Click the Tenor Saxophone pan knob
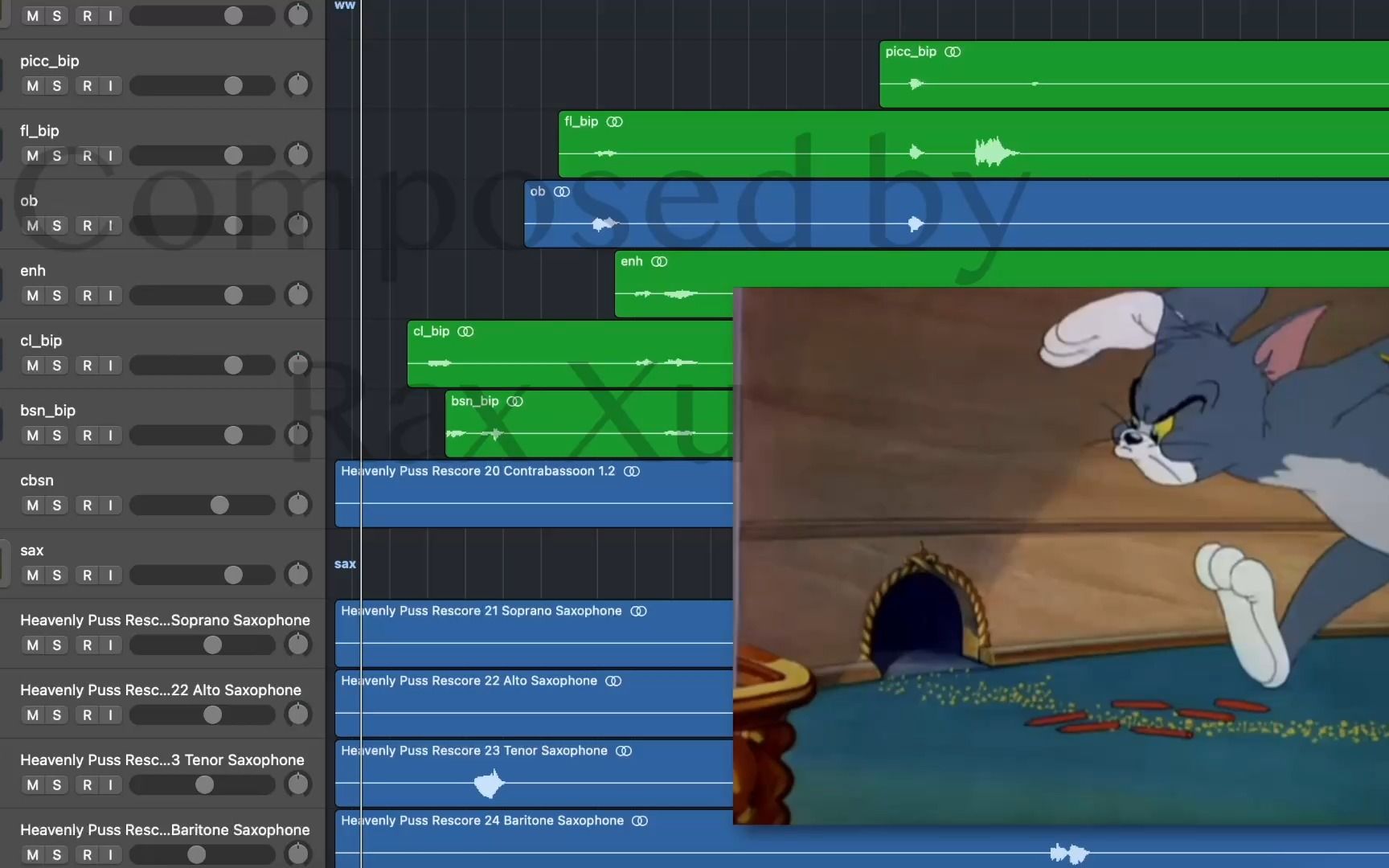The image size is (1389, 868). (x=298, y=784)
